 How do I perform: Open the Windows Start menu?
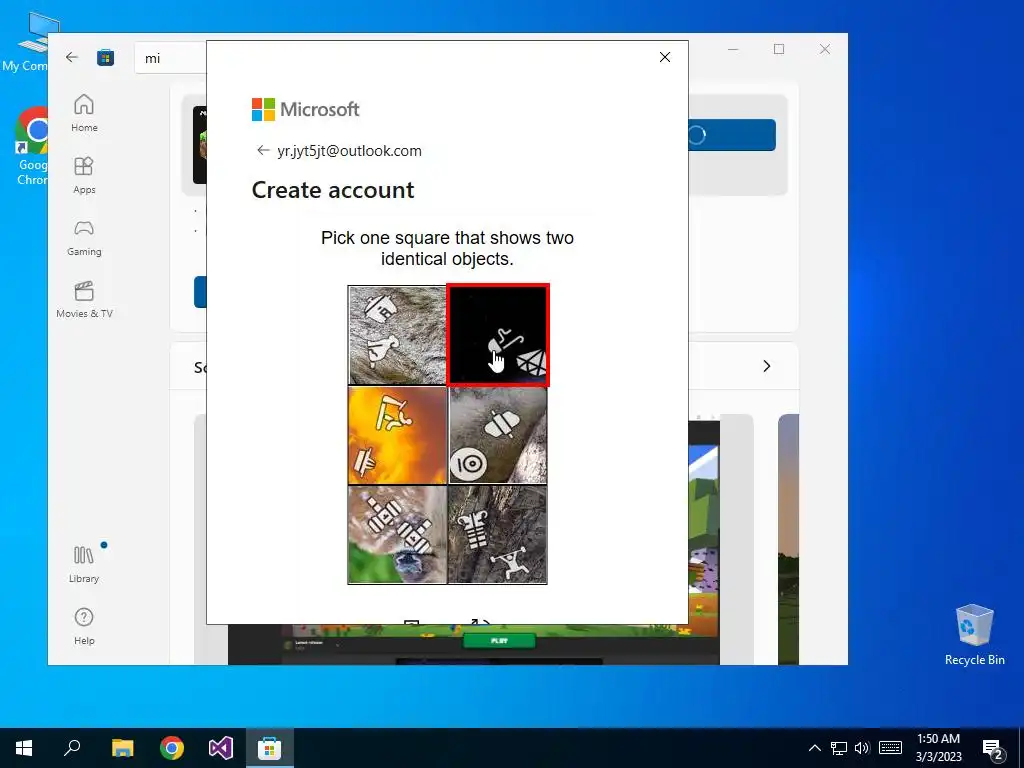point(24,748)
